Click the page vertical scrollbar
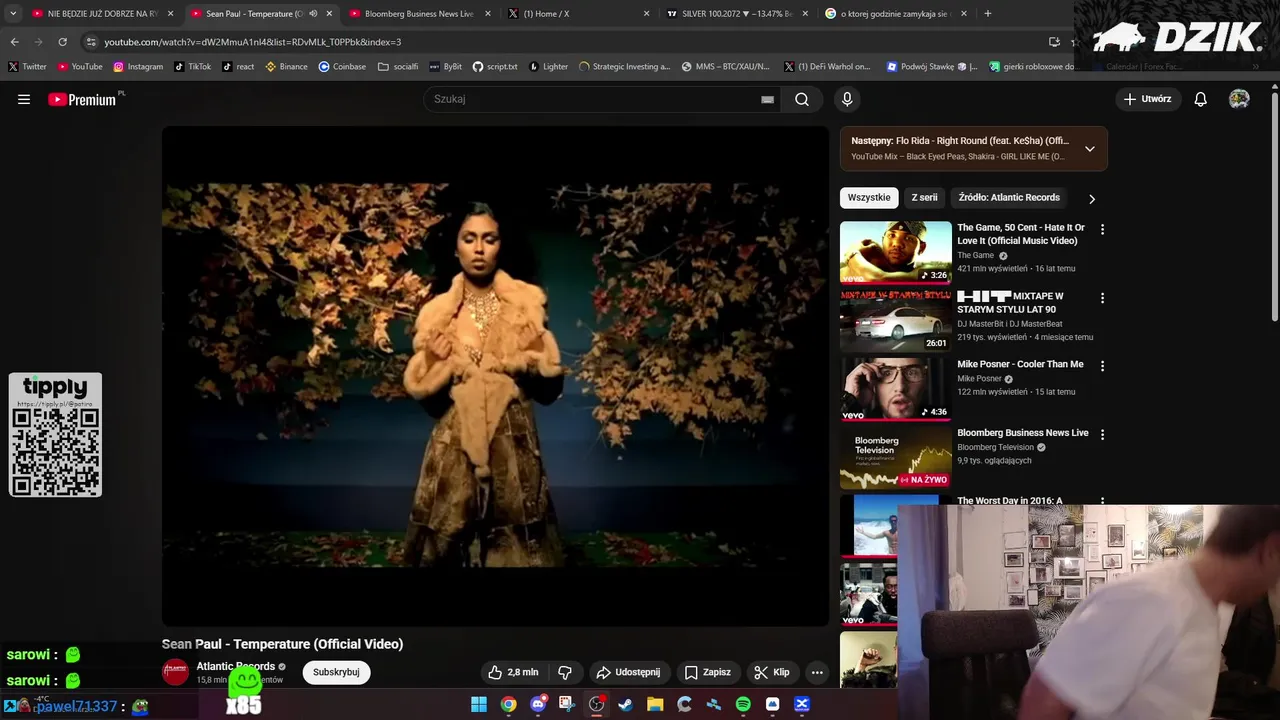Viewport: 1280px width, 720px height. tap(1274, 208)
